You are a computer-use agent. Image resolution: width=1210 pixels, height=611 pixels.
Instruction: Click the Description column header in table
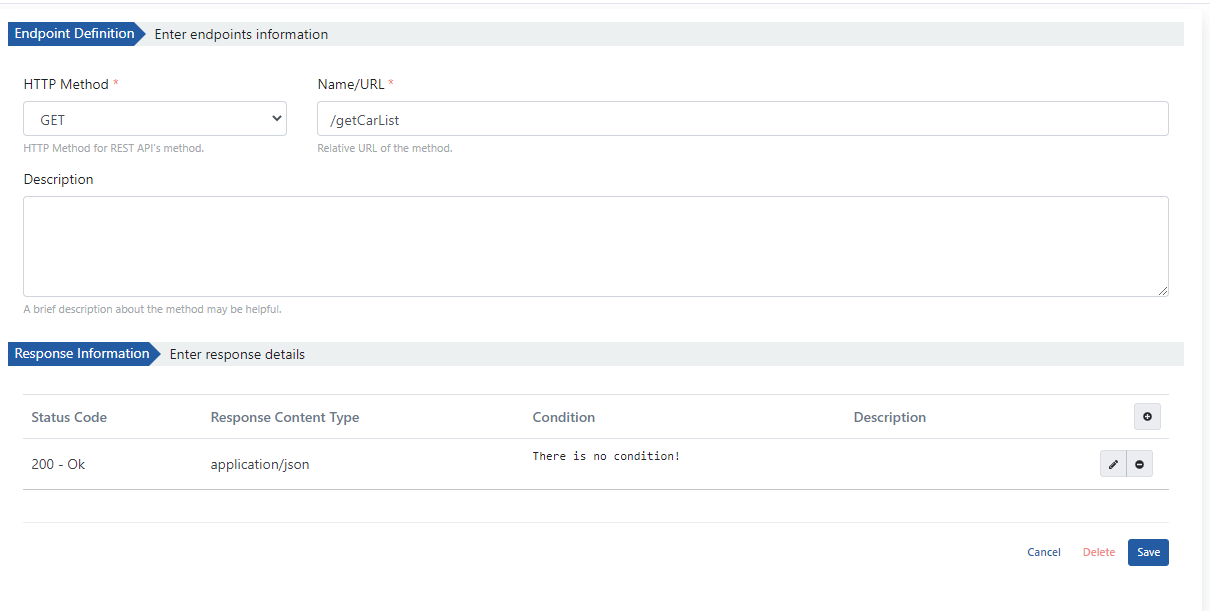[x=889, y=417]
